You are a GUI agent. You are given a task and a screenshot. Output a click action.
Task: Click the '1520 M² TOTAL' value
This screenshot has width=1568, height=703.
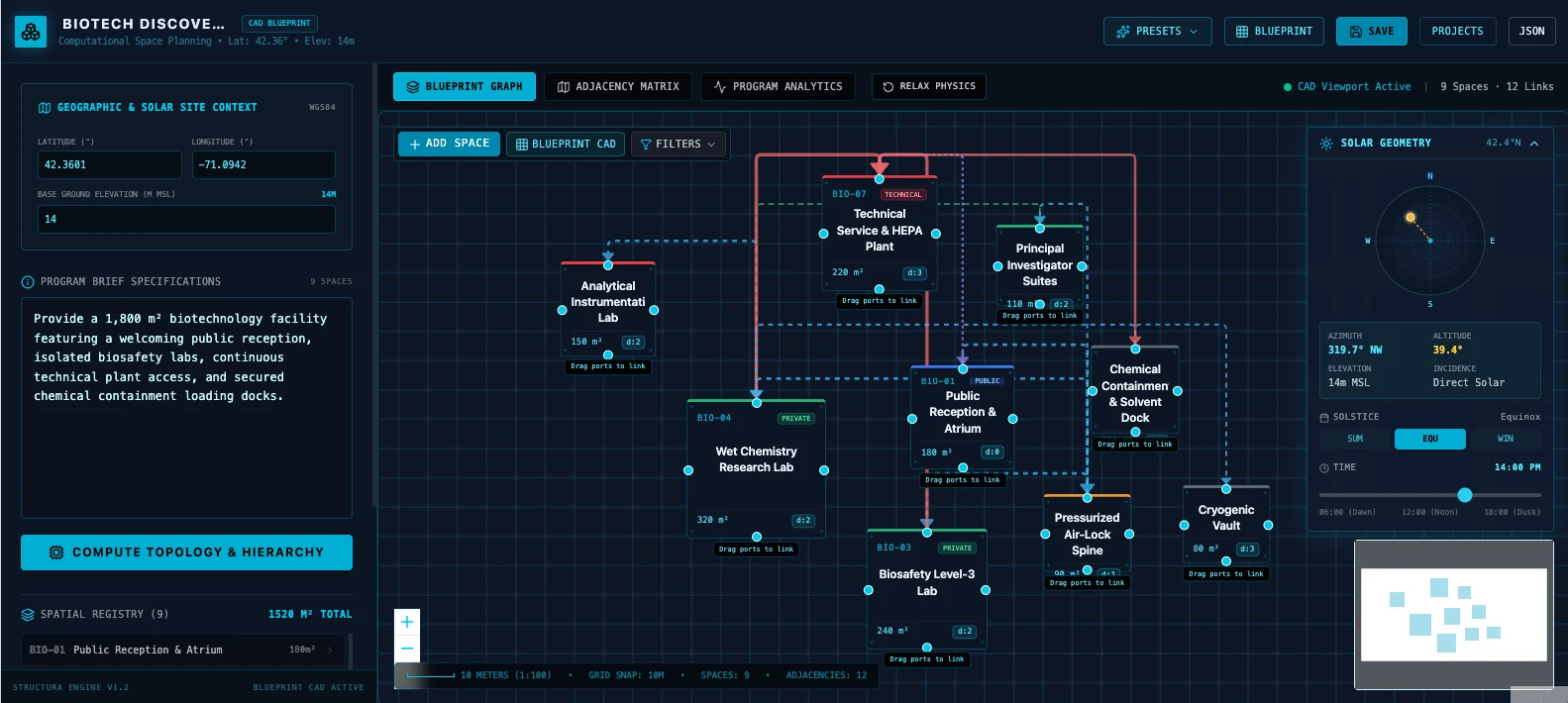pyautogui.click(x=310, y=615)
